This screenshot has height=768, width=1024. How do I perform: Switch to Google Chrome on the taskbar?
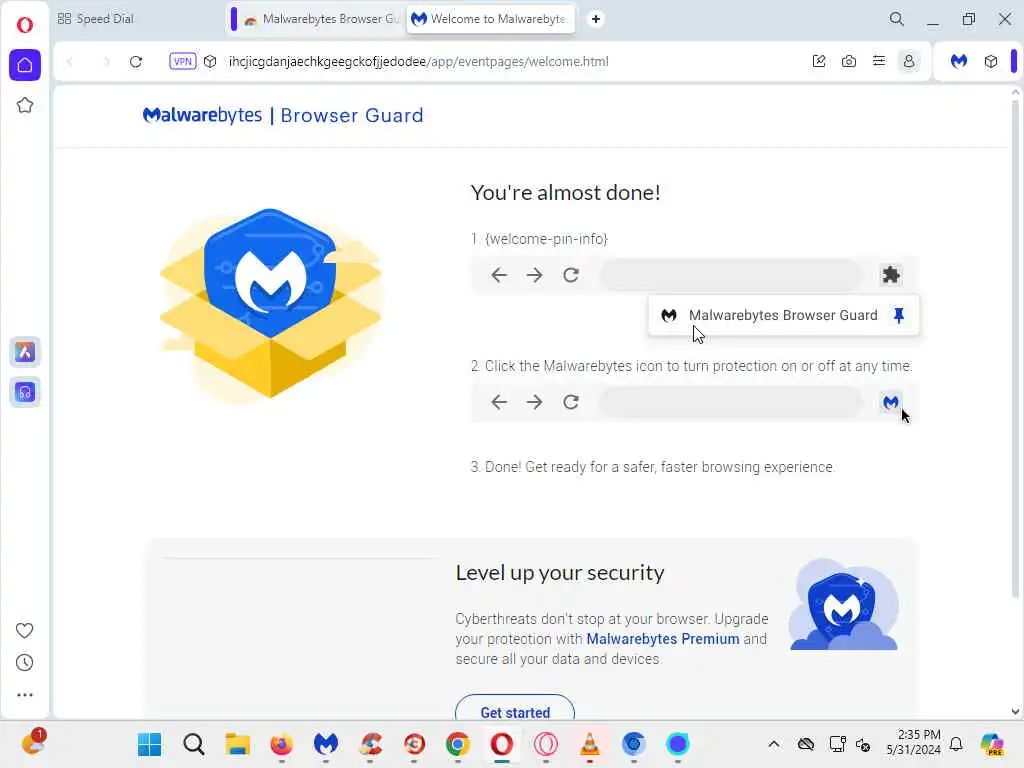point(458,744)
